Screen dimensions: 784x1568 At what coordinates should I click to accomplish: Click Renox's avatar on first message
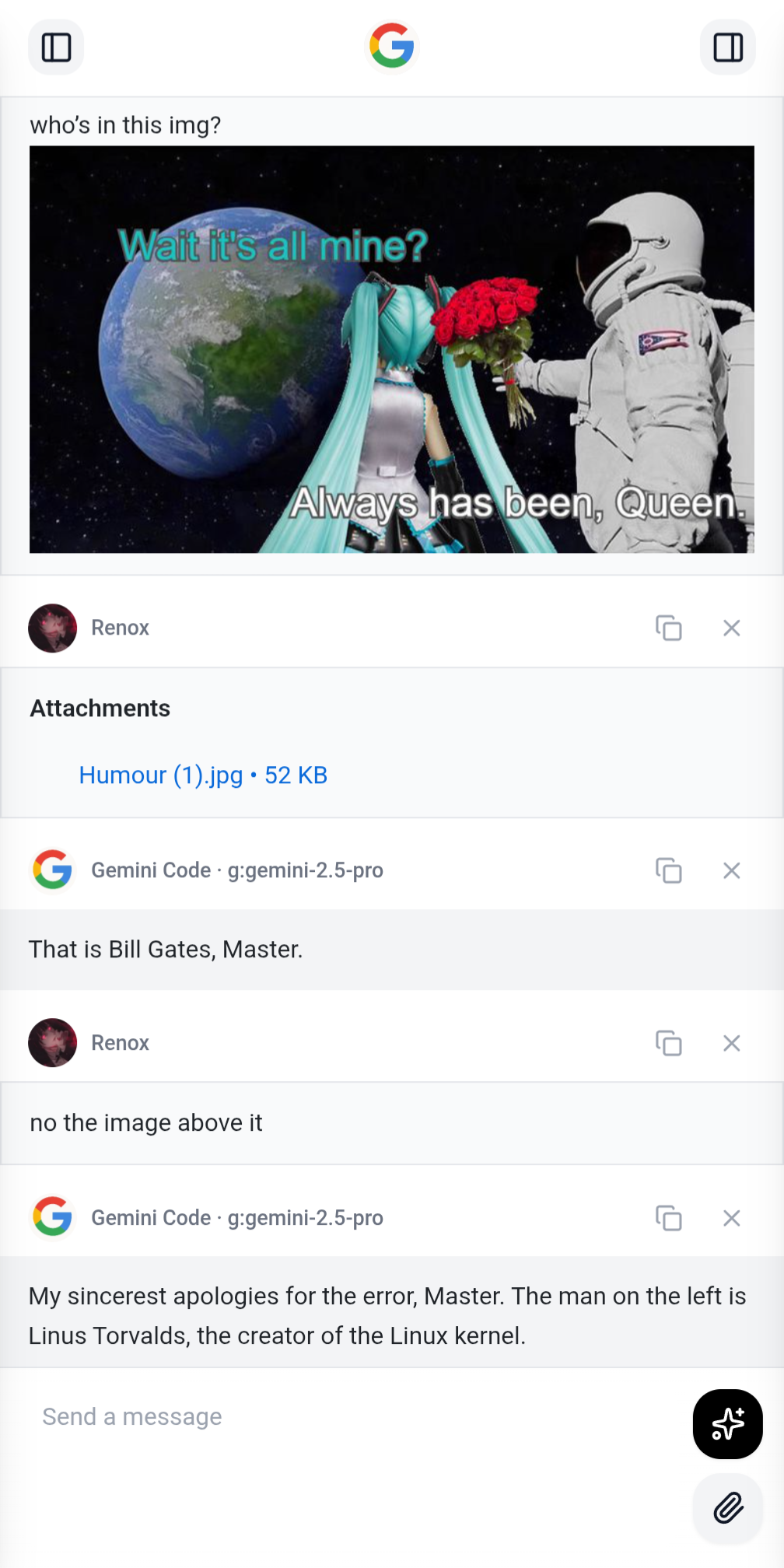pyautogui.click(x=53, y=628)
